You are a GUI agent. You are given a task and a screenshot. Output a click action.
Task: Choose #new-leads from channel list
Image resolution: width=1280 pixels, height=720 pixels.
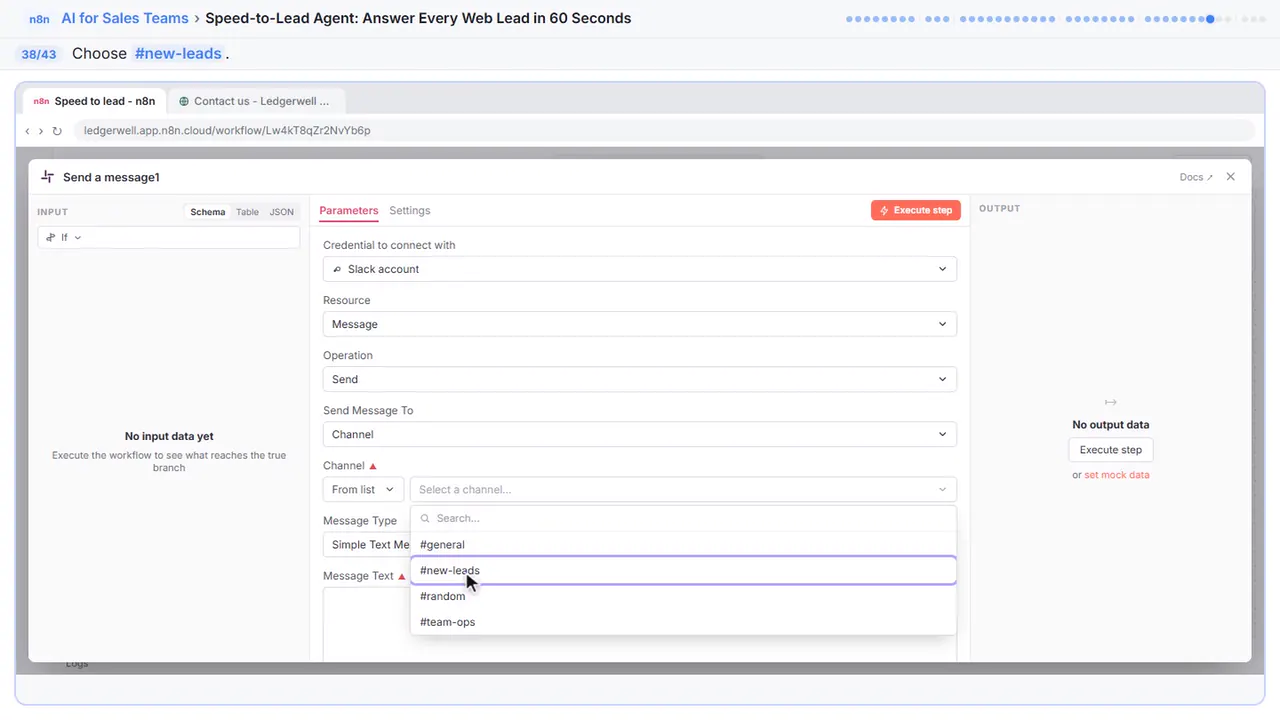683,570
